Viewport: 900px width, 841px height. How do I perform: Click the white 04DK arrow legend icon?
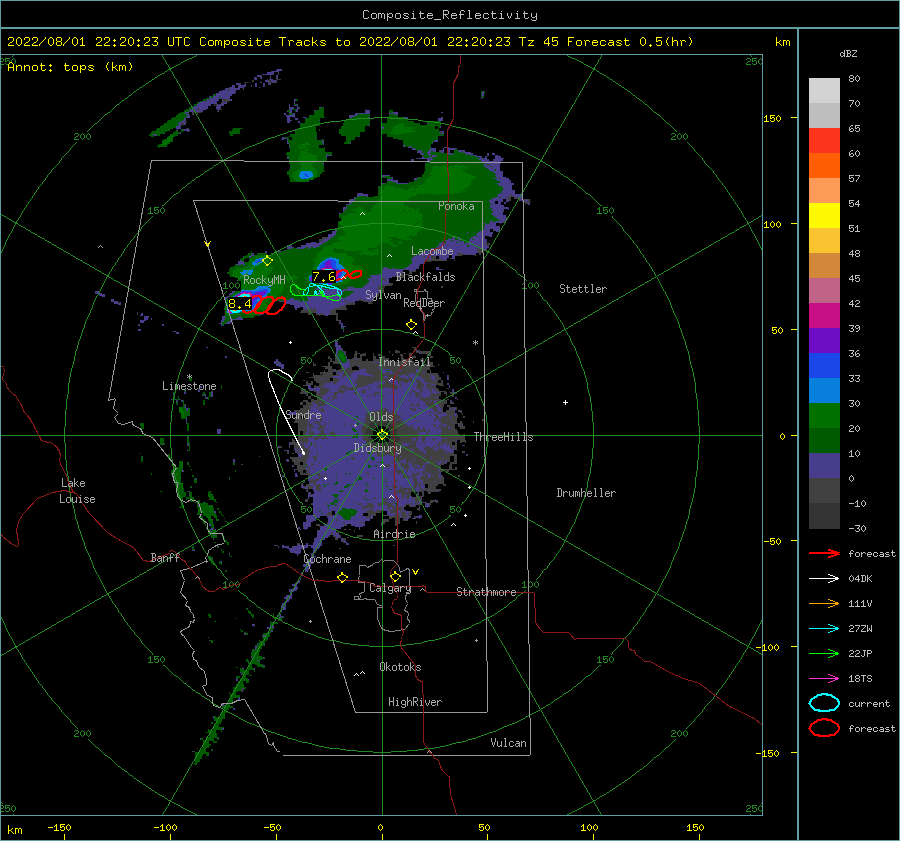point(824,578)
